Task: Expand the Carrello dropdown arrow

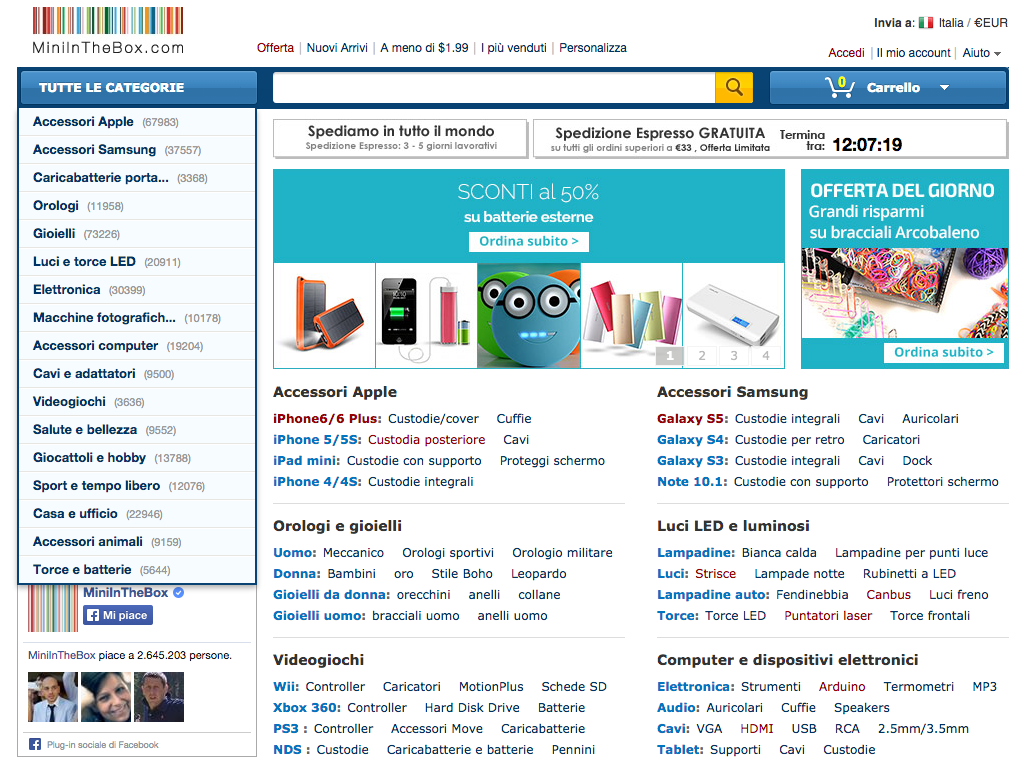Action: click(x=944, y=87)
